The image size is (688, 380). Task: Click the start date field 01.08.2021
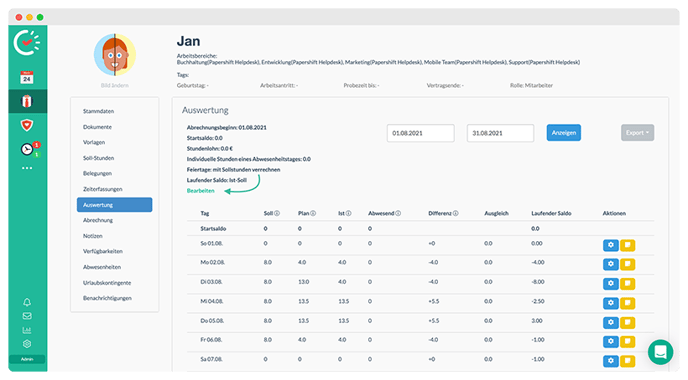420,133
